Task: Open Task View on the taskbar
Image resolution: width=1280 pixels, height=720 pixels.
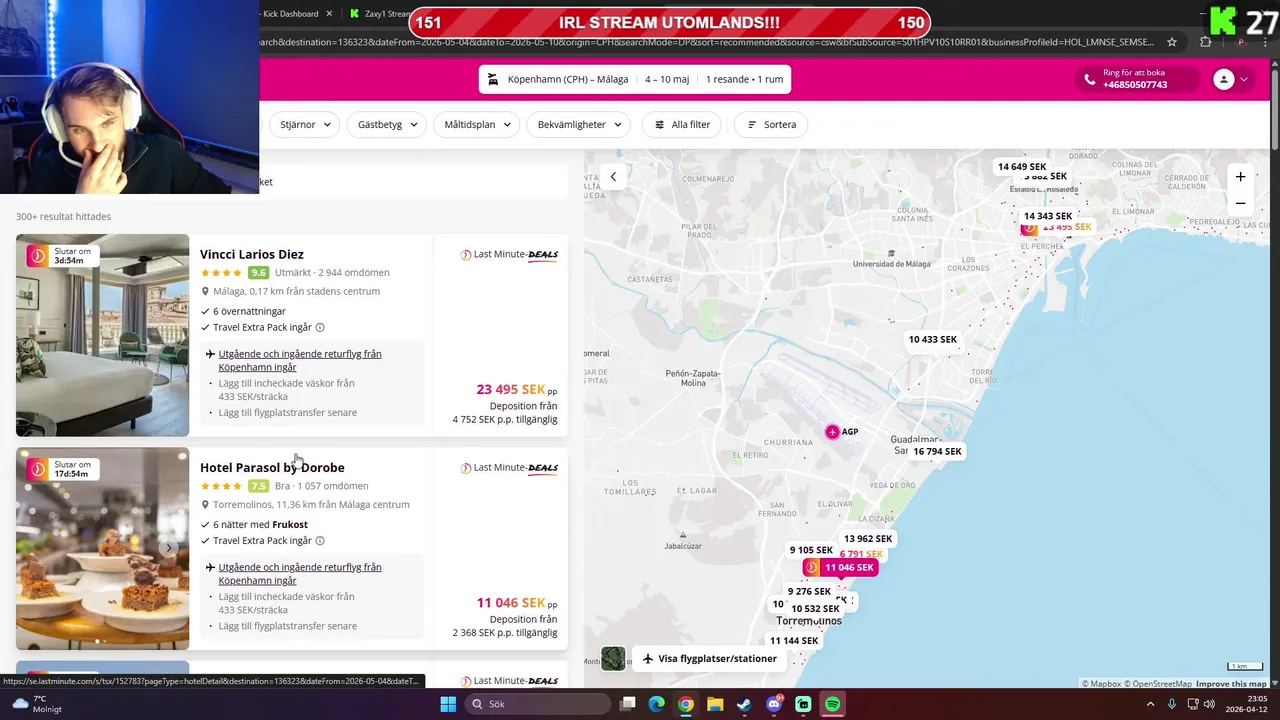Action: pyautogui.click(x=628, y=704)
